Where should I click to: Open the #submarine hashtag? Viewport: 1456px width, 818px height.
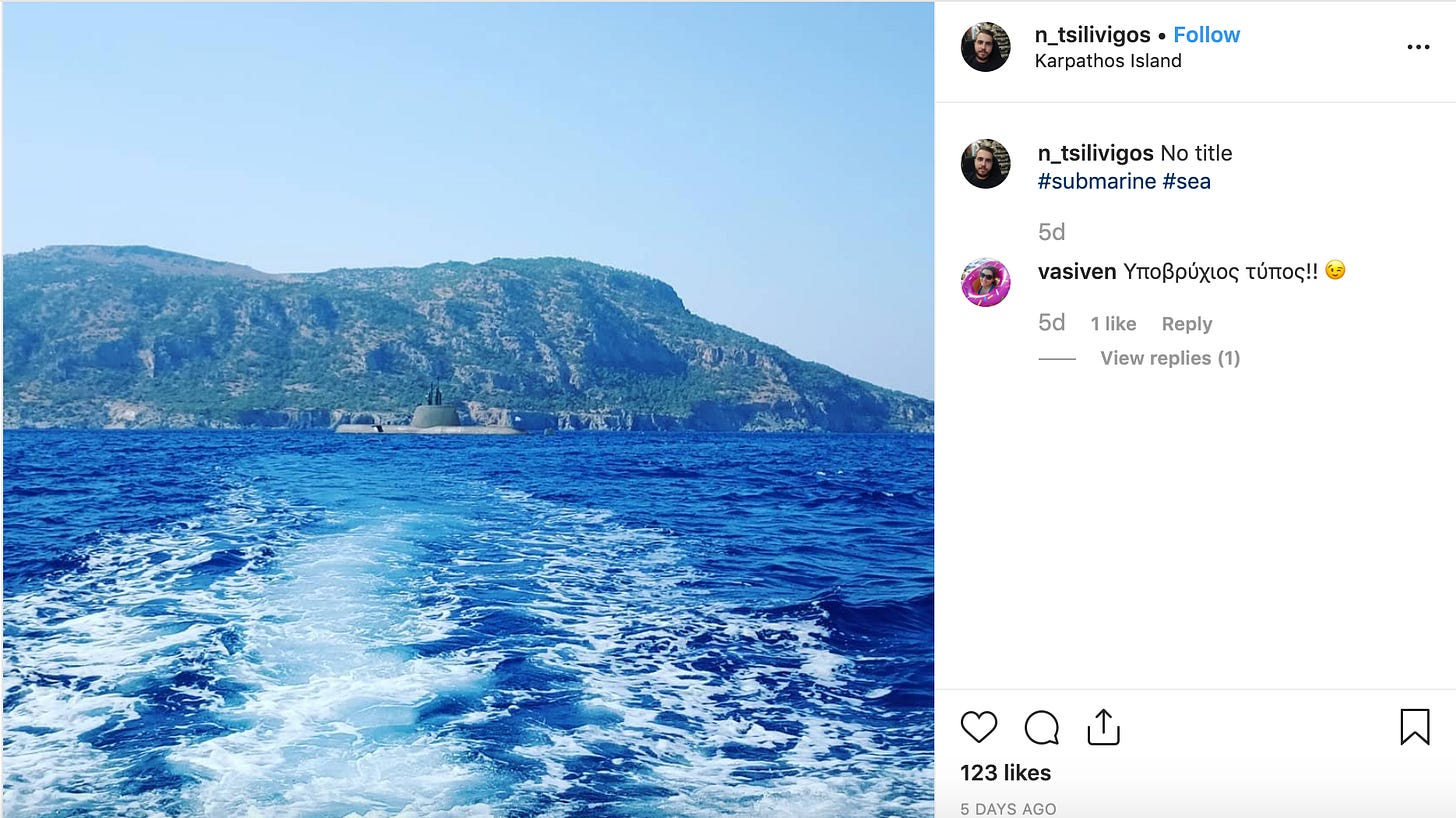tap(1096, 181)
